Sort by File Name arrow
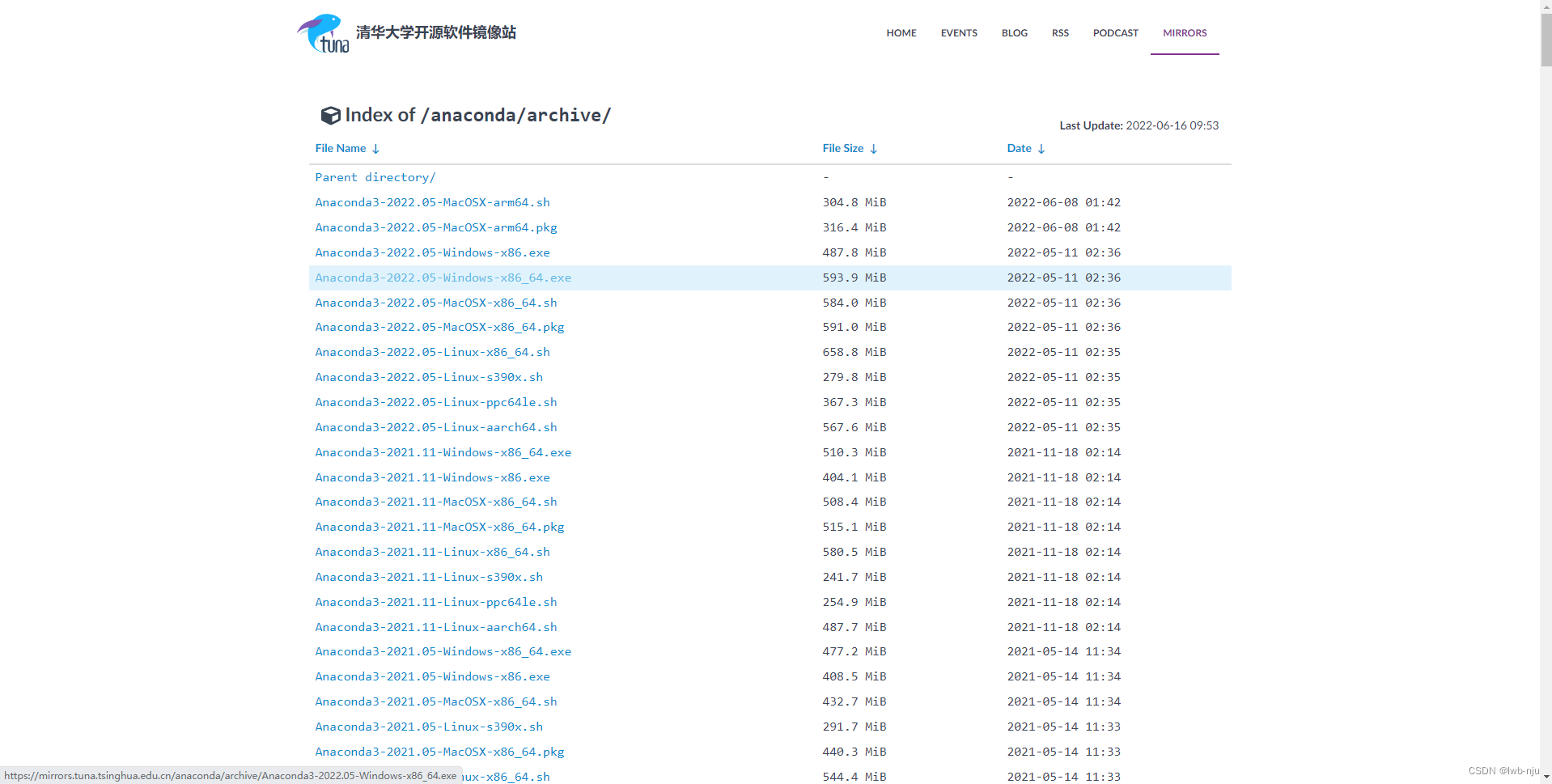 375,149
